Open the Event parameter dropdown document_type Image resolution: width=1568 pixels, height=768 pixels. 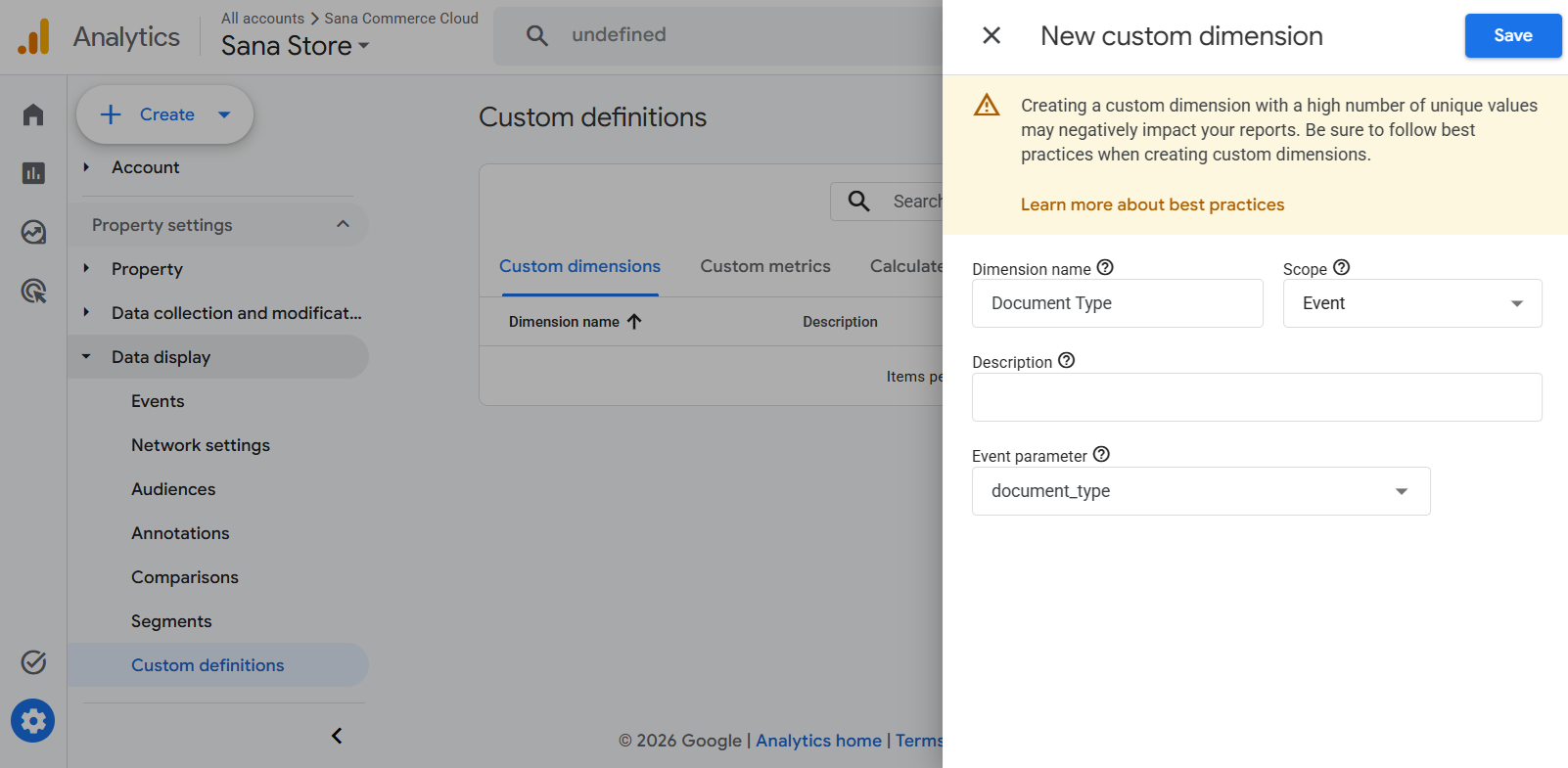click(x=1201, y=491)
